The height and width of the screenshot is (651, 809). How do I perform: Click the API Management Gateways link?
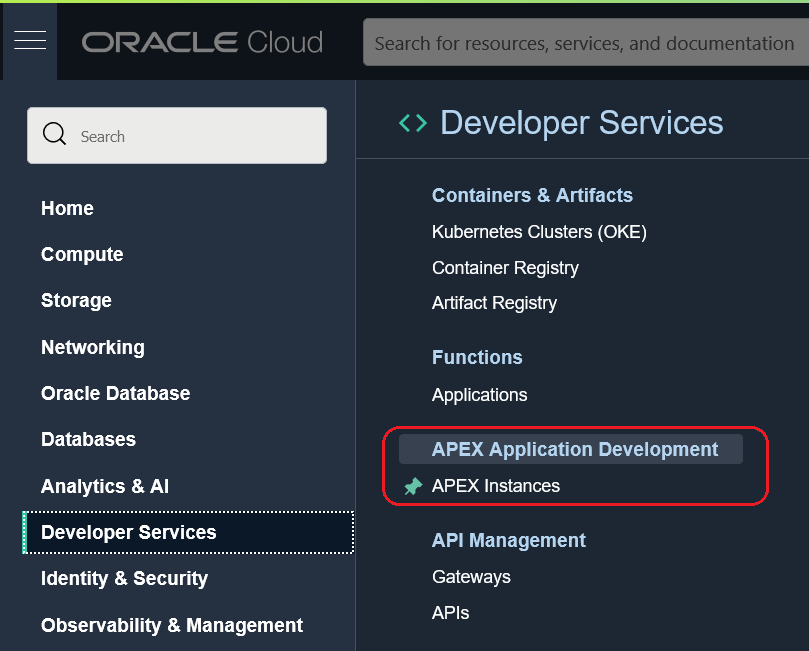pos(471,577)
